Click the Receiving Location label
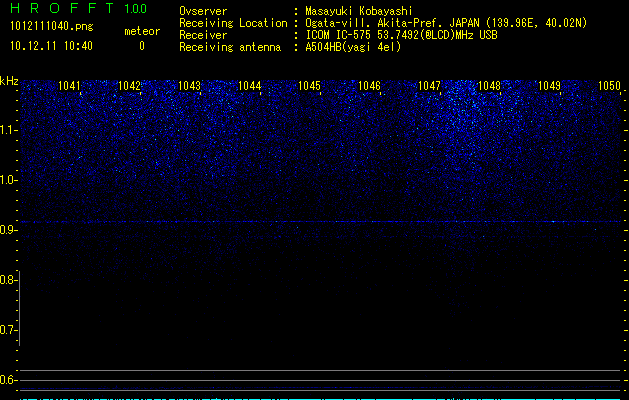 click(x=233, y=23)
